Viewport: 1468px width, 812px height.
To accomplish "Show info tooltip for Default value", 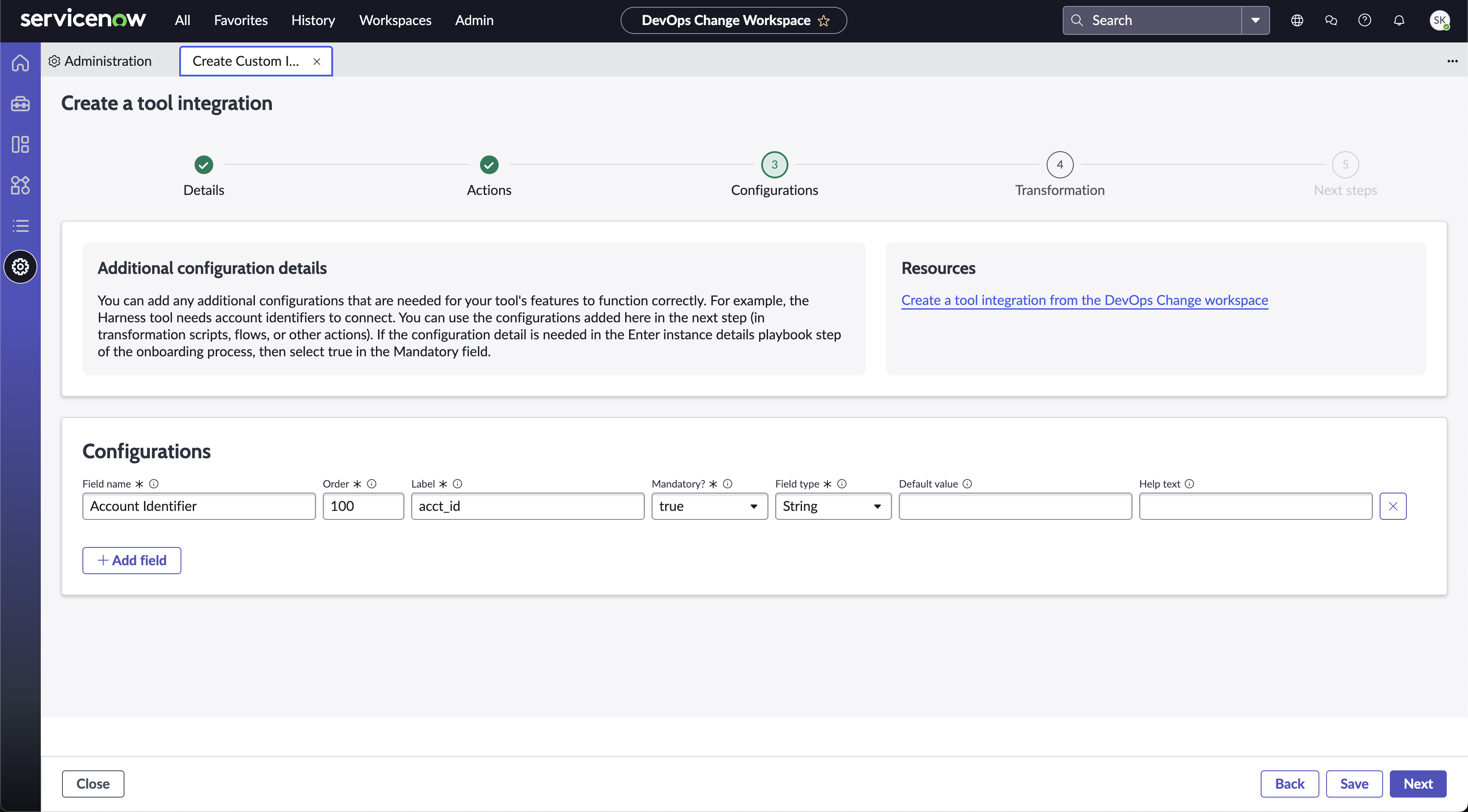I will 967,484.
